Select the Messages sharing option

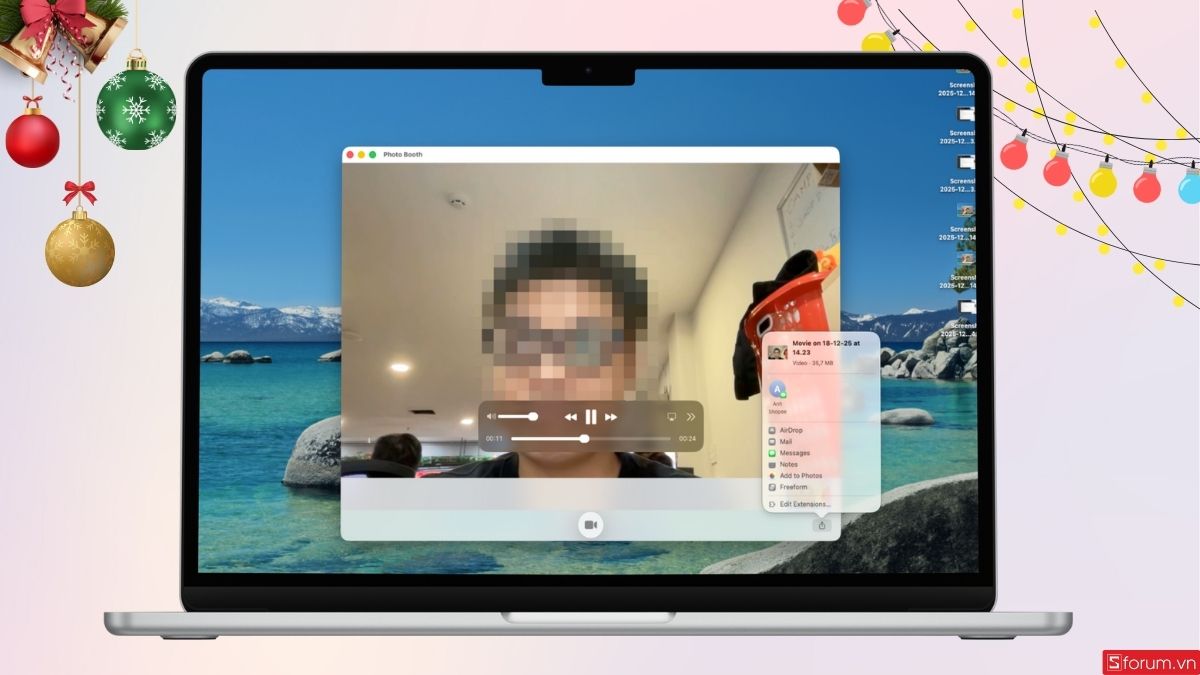click(793, 452)
